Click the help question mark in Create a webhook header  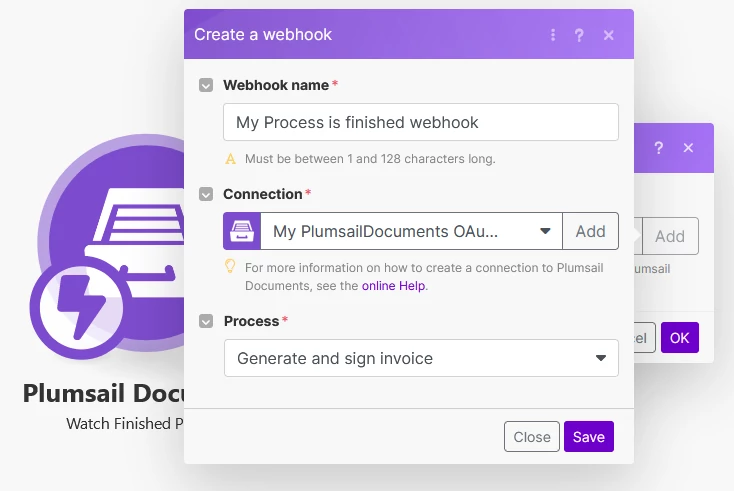click(x=579, y=35)
